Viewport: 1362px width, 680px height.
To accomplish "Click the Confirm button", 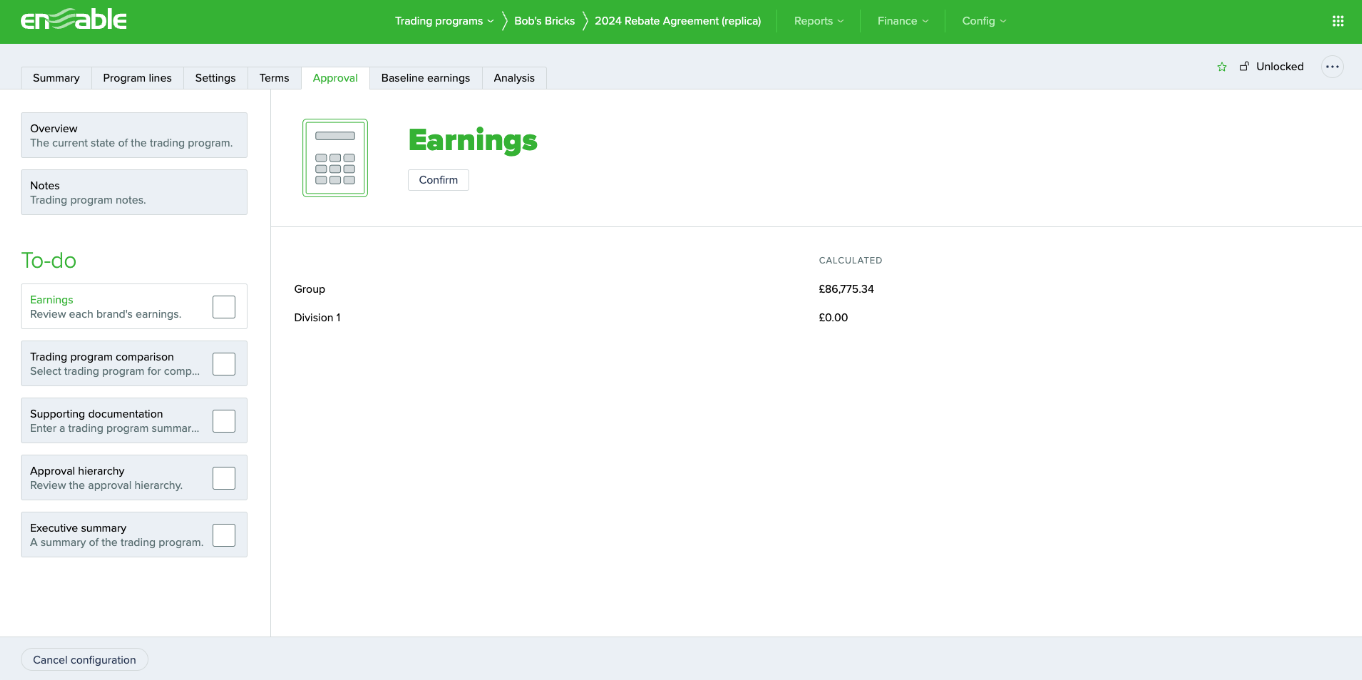I will point(438,180).
